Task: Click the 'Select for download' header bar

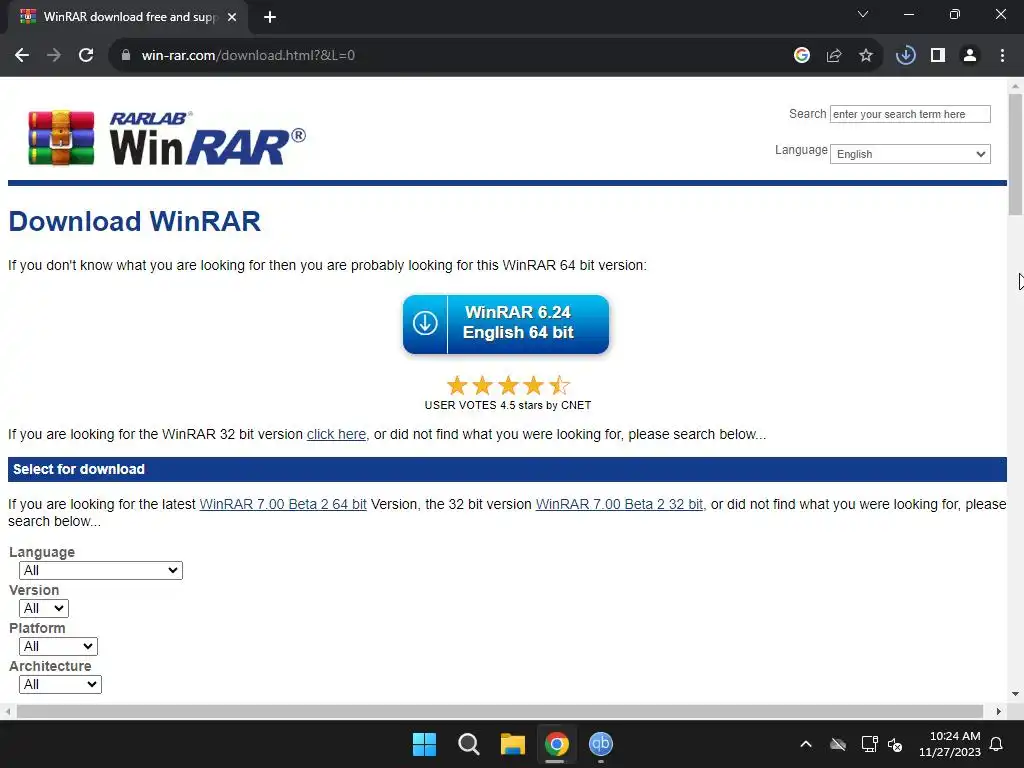Action: tap(507, 470)
